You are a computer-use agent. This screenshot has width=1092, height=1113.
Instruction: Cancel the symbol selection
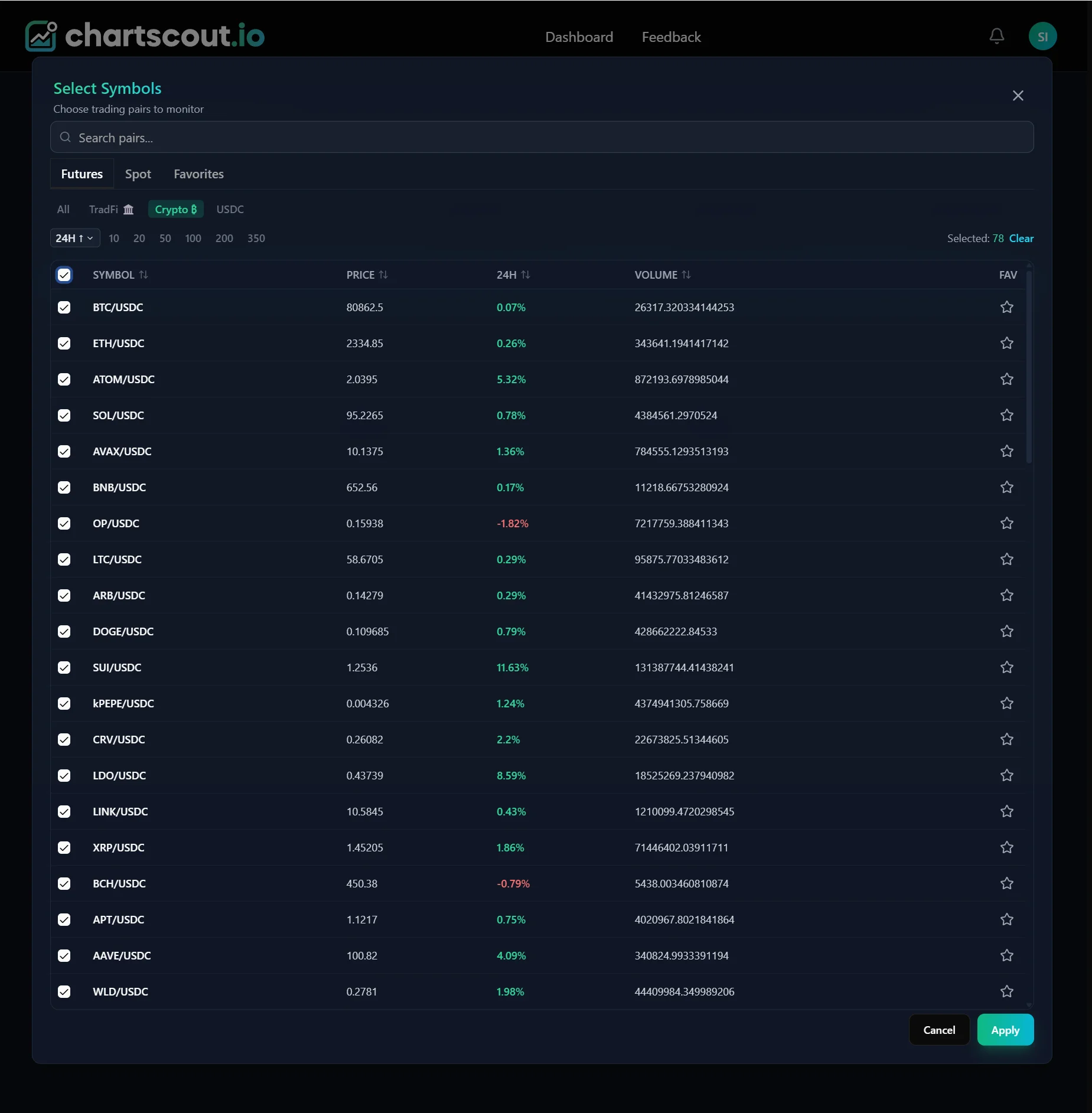tap(939, 1030)
